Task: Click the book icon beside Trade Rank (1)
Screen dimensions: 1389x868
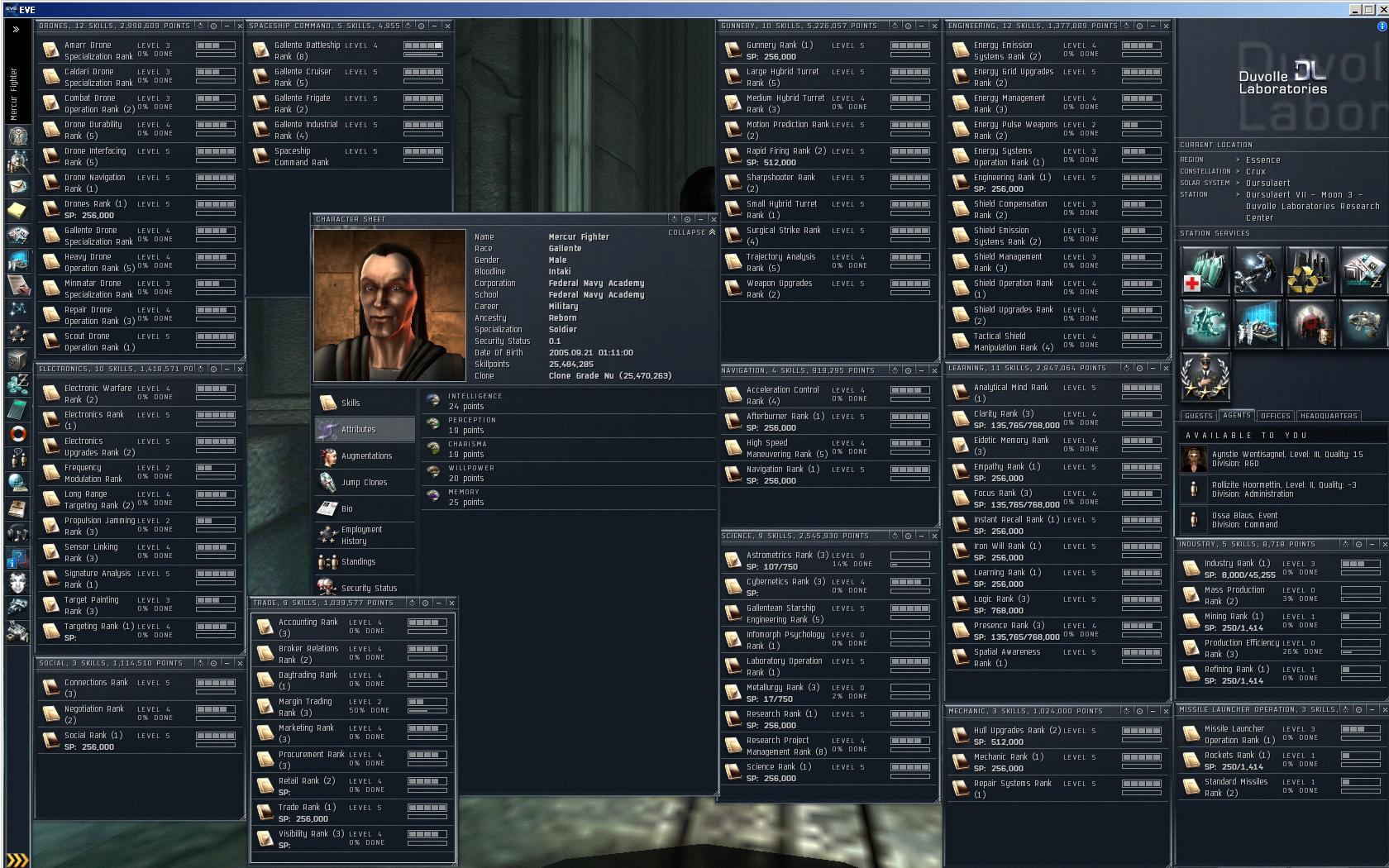Action: (265, 813)
